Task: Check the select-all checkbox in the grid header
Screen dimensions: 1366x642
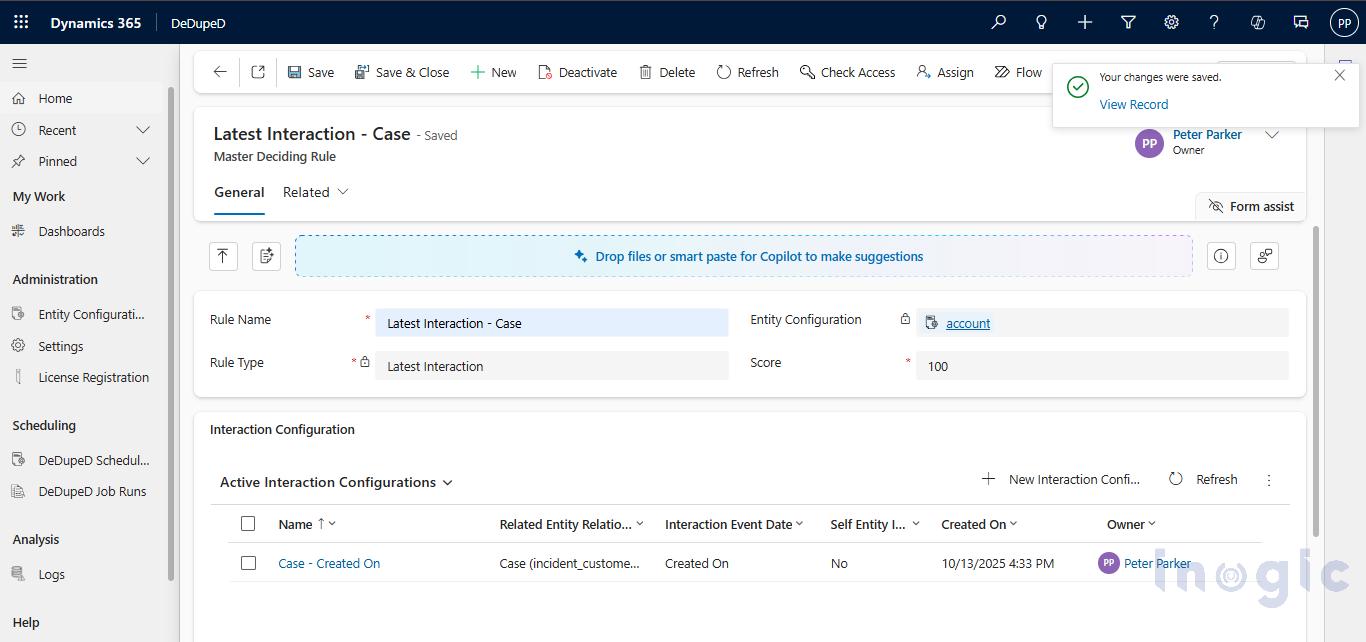Action: pos(248,523)
